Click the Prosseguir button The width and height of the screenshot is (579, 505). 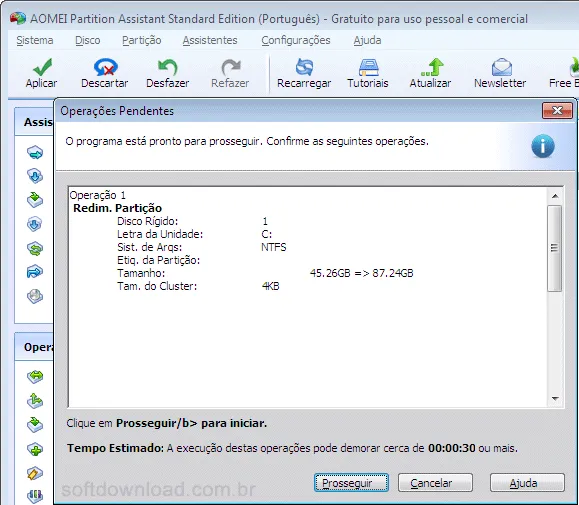351,482
